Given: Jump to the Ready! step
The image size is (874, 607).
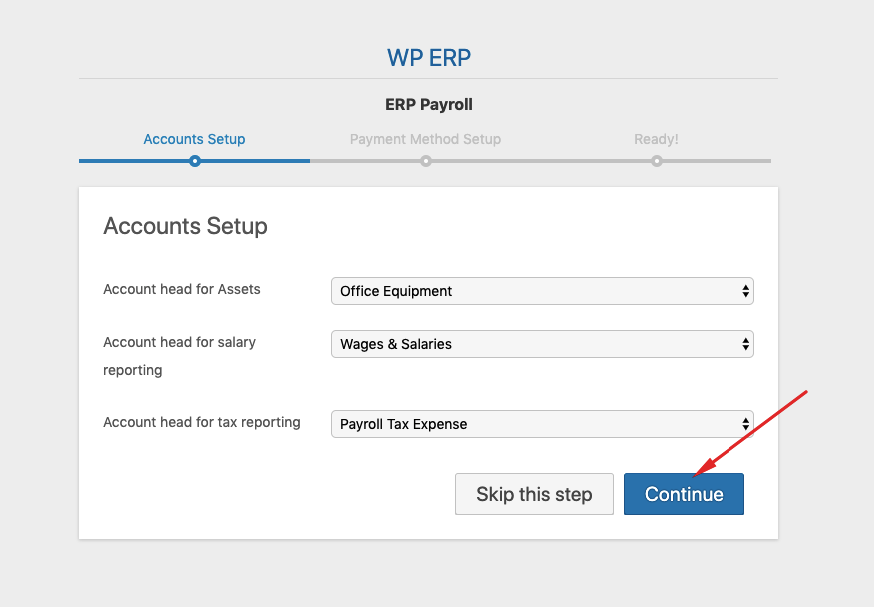Looking at the screenshot, I should tap(657, 139).
